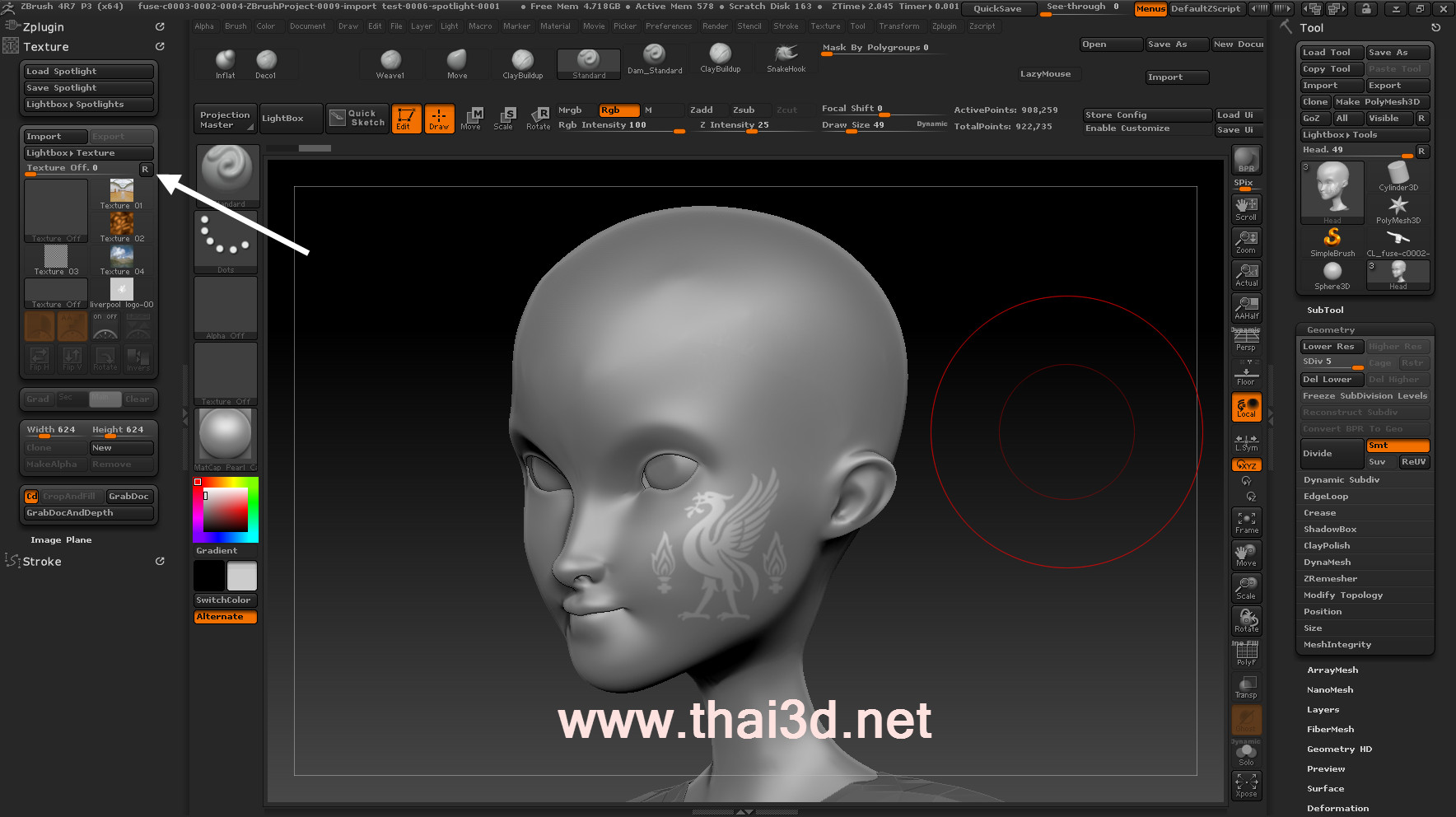
Task: Click the Dam_Standard brush icon
Action: coord(654,58)
